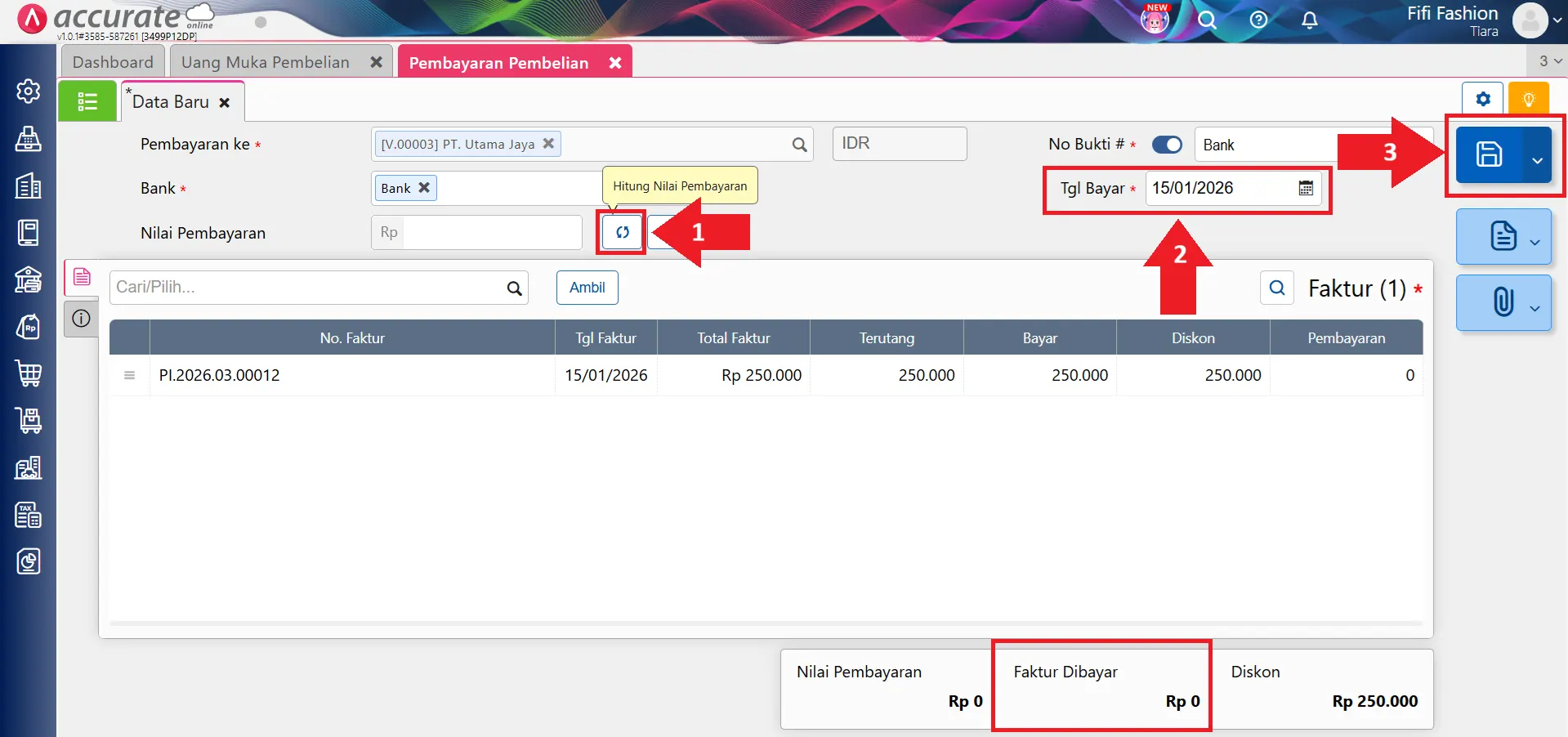This screenshot has width=1568, height=737.
Task: Open the calendar picker for Tgl Bayar
Action: point(1306,188)
